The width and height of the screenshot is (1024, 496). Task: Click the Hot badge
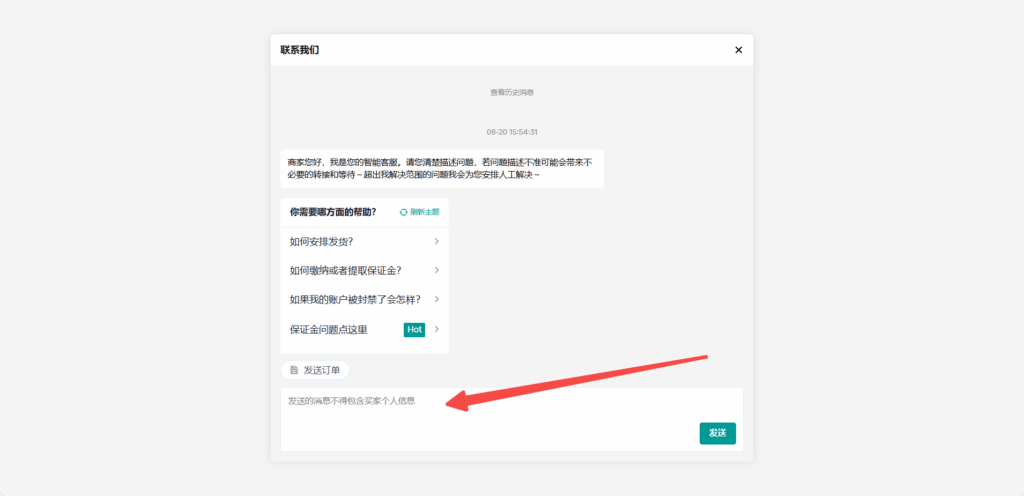tap(414, 330)
